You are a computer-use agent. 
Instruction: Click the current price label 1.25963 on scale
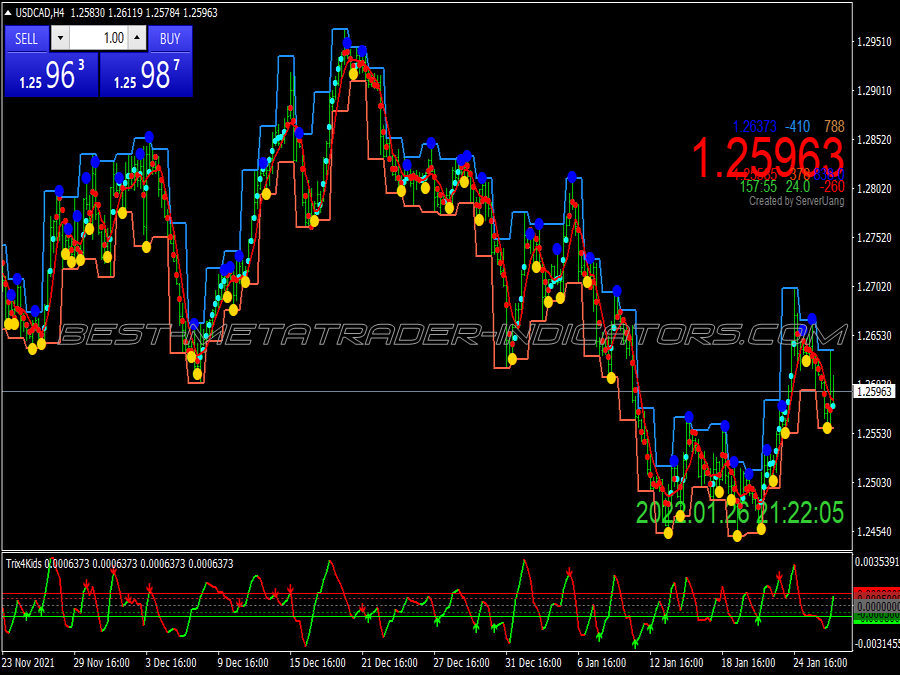(x=874, y=391)
